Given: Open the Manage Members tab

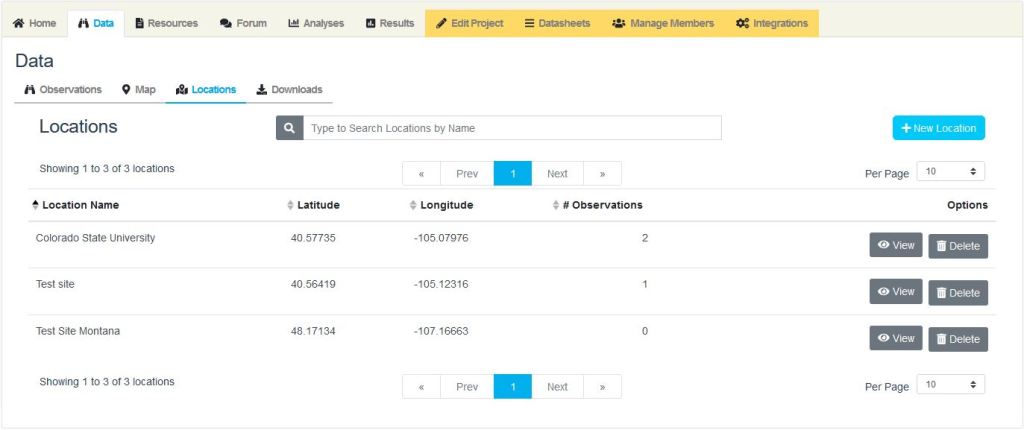Looking at the screenshot, I should point(663,23).
